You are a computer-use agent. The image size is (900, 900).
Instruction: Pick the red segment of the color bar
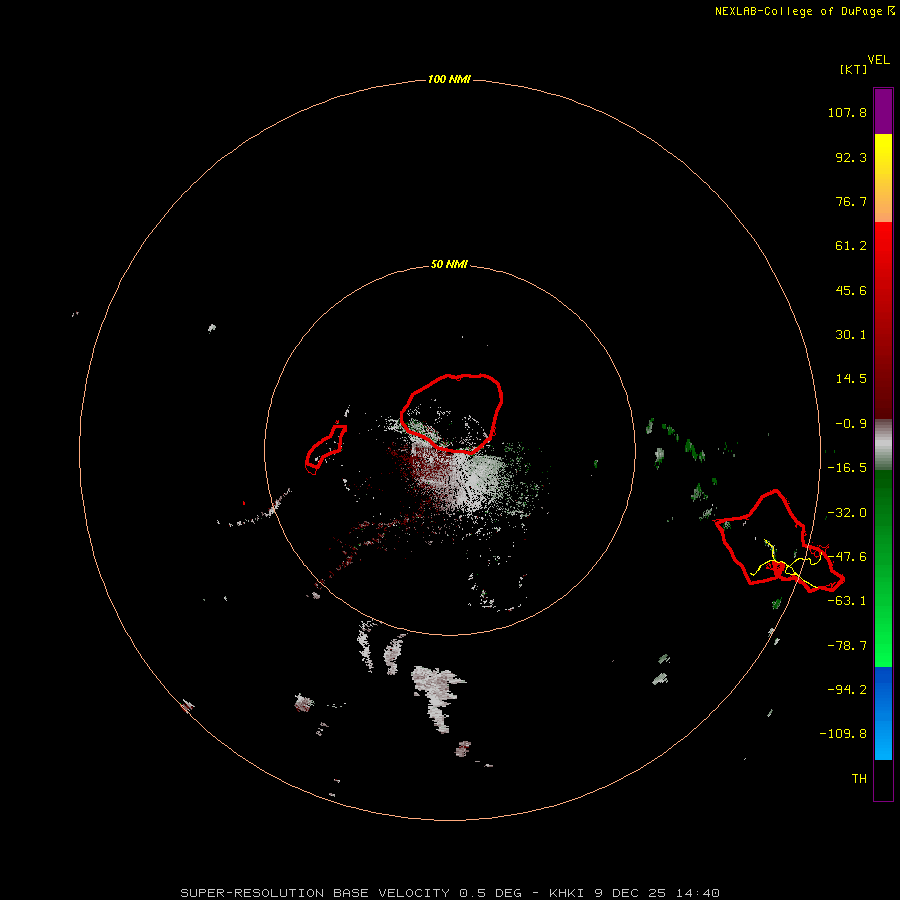click(883, 320)
